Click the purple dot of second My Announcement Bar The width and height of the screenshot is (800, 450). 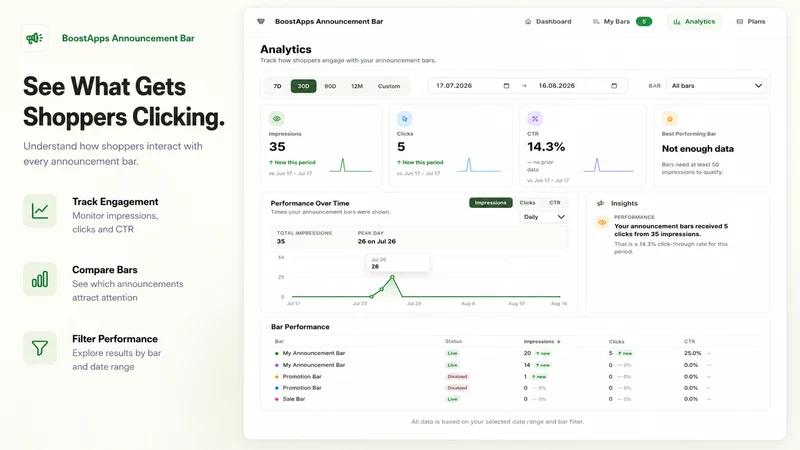pos(277,365)
